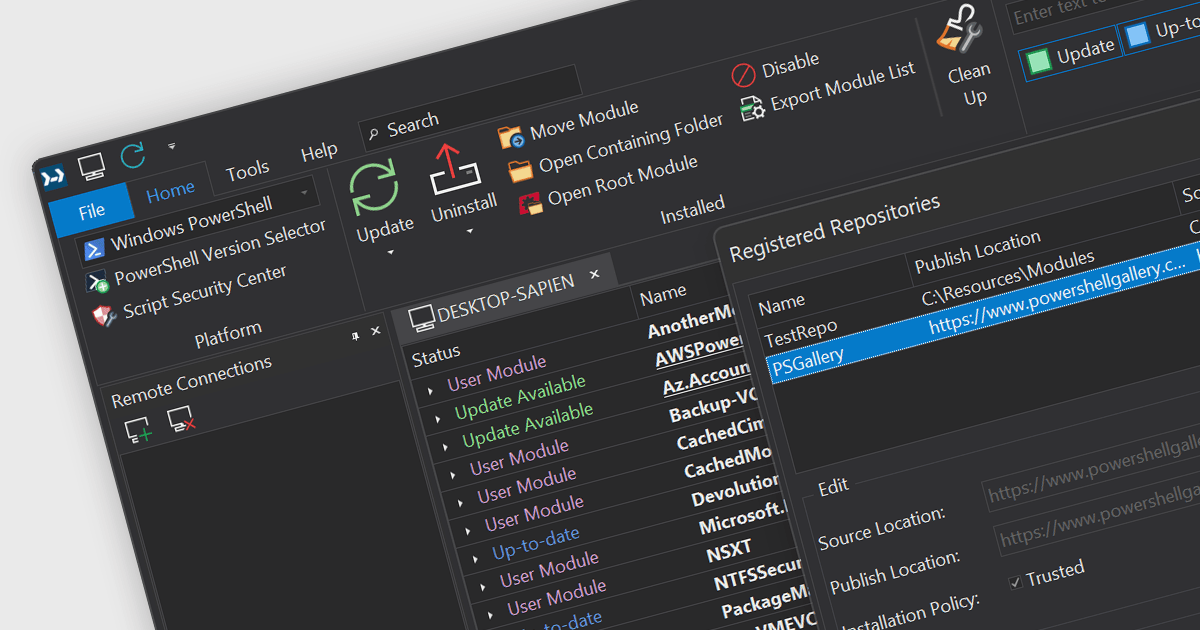Click the Export Module List icon
1200x630 pixels.
[752, 108]
